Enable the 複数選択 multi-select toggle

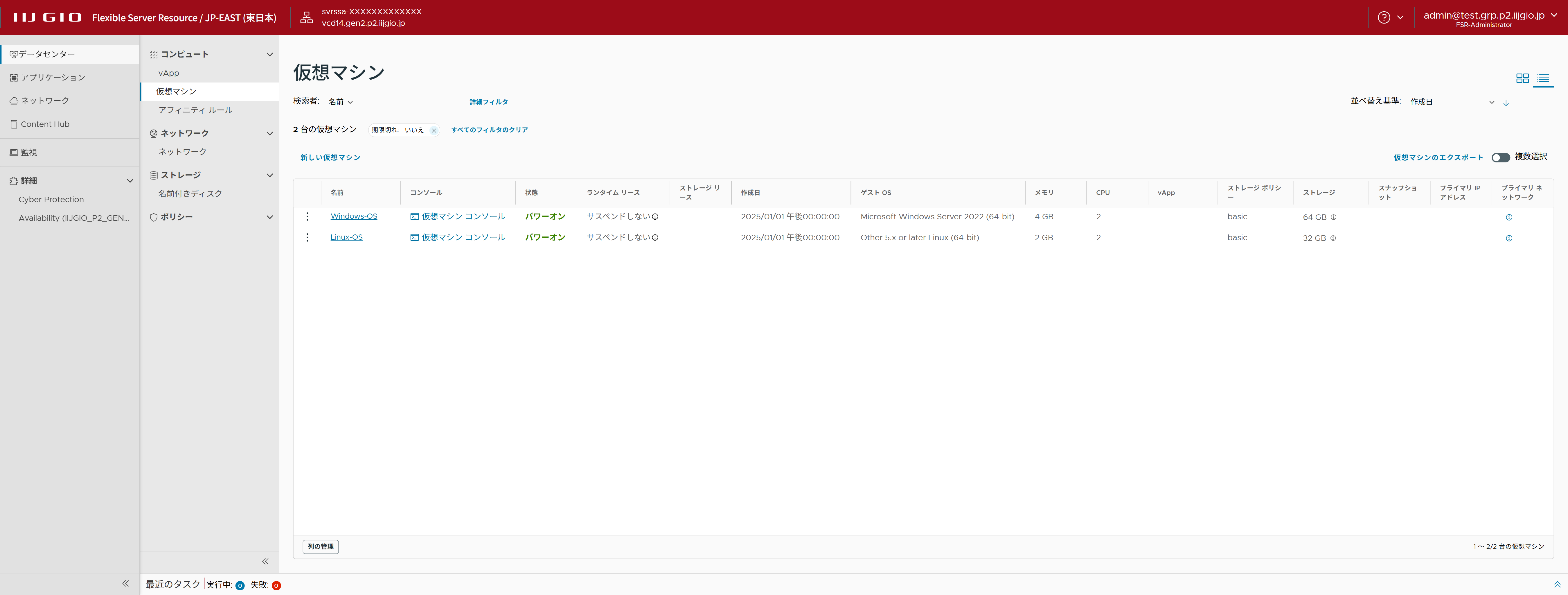click(x=1500, y=158)
